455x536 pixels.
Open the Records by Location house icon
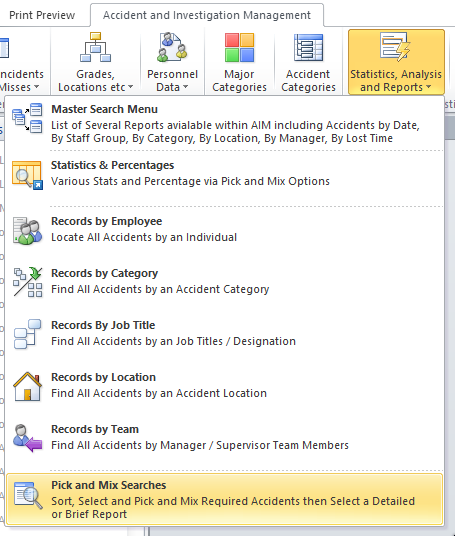(x=27, y=386)
